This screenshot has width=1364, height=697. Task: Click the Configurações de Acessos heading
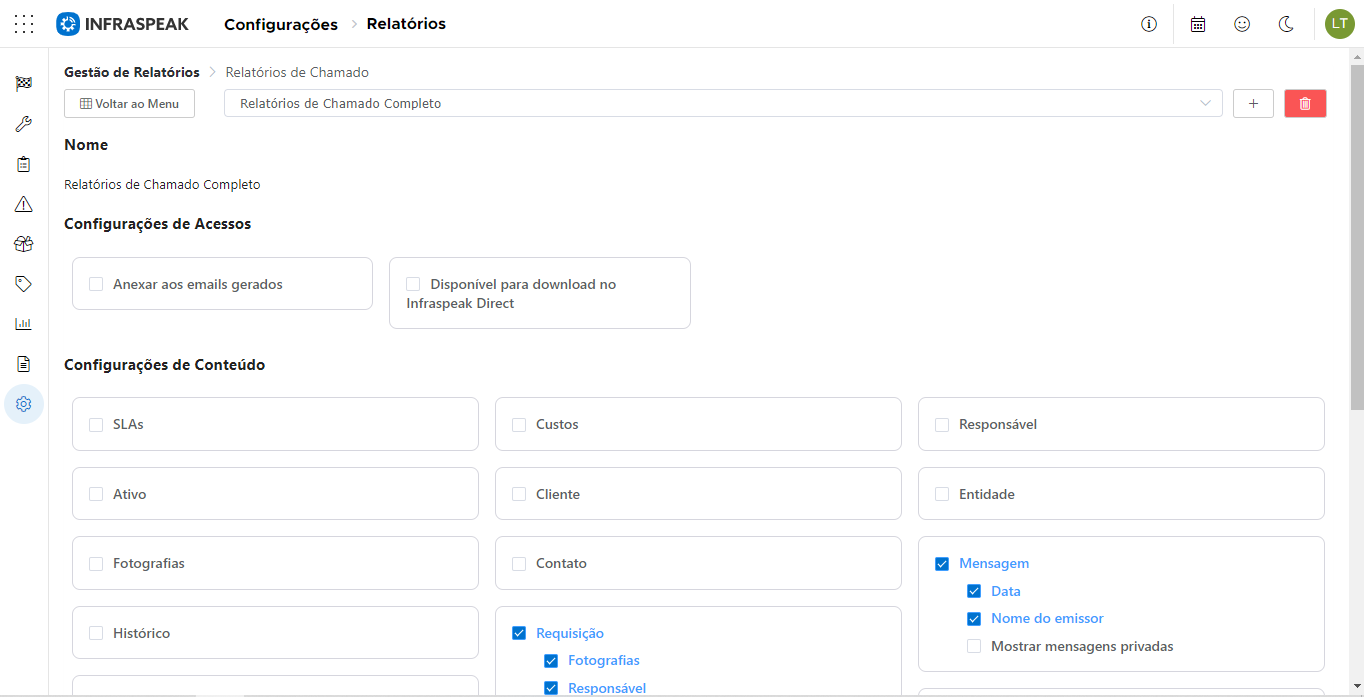[x=158, y=224]
